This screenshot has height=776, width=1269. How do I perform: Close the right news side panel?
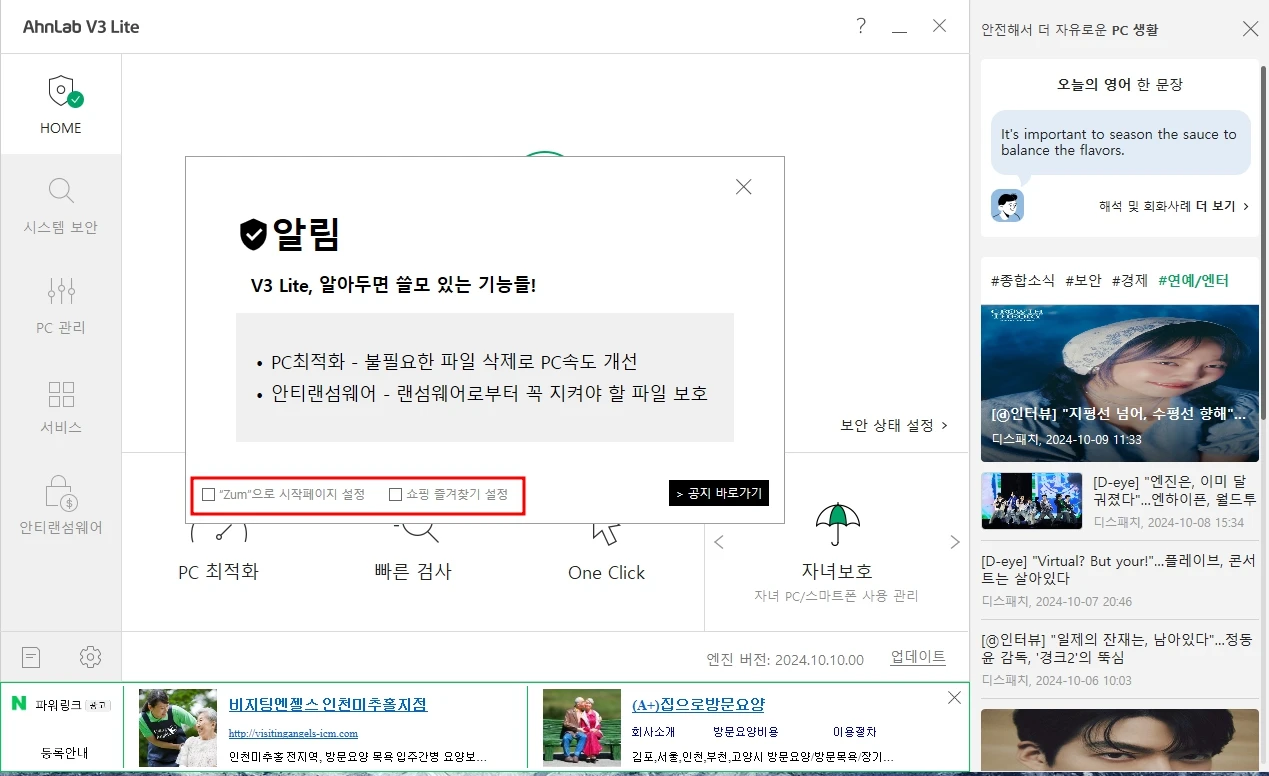pos(1250,29)
